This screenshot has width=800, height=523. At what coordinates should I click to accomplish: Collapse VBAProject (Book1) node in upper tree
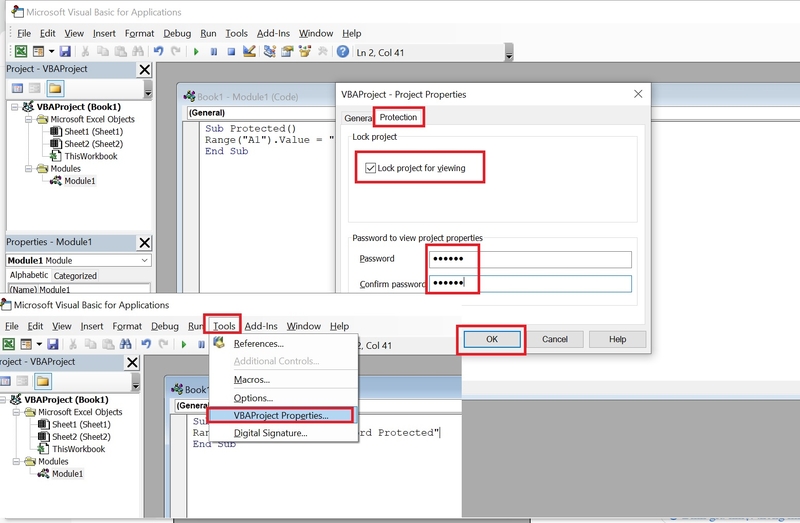pos(15,107)
